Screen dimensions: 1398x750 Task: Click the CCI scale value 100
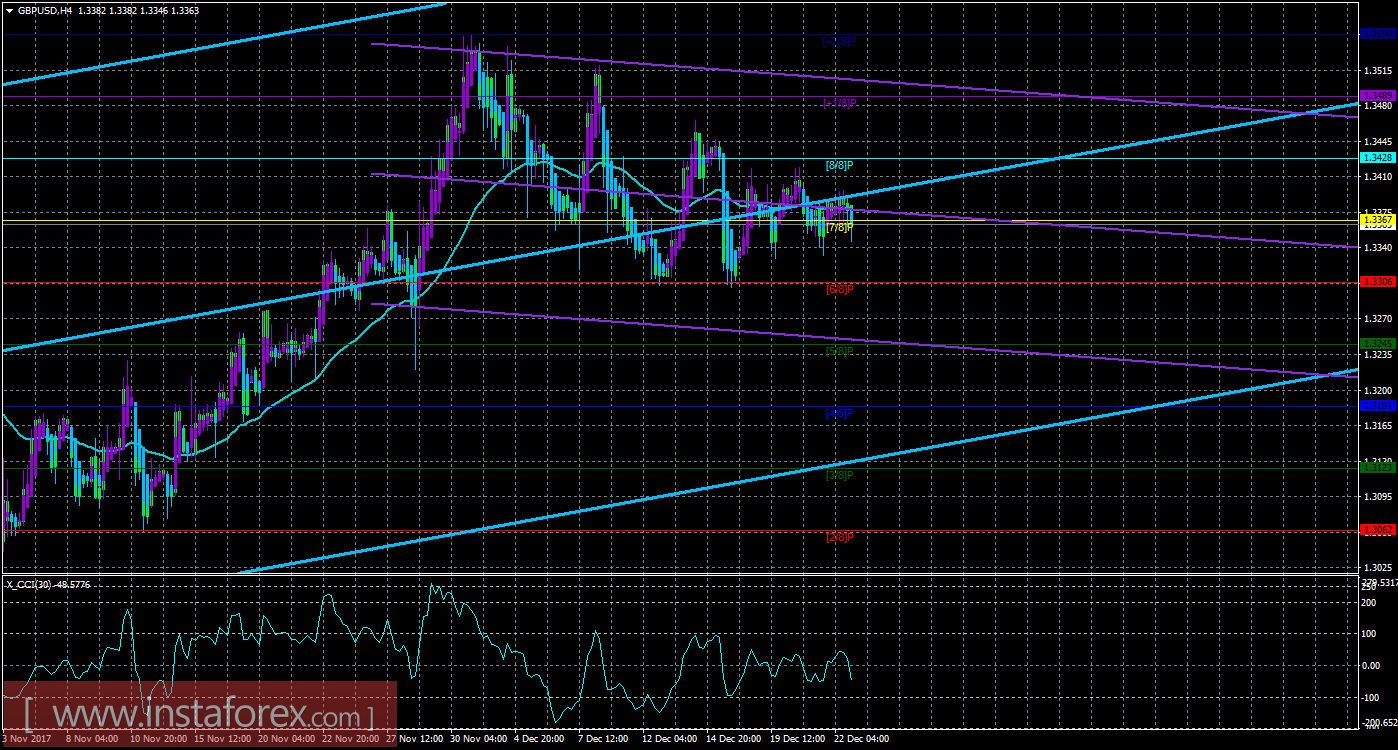(x=1371, y=634)
